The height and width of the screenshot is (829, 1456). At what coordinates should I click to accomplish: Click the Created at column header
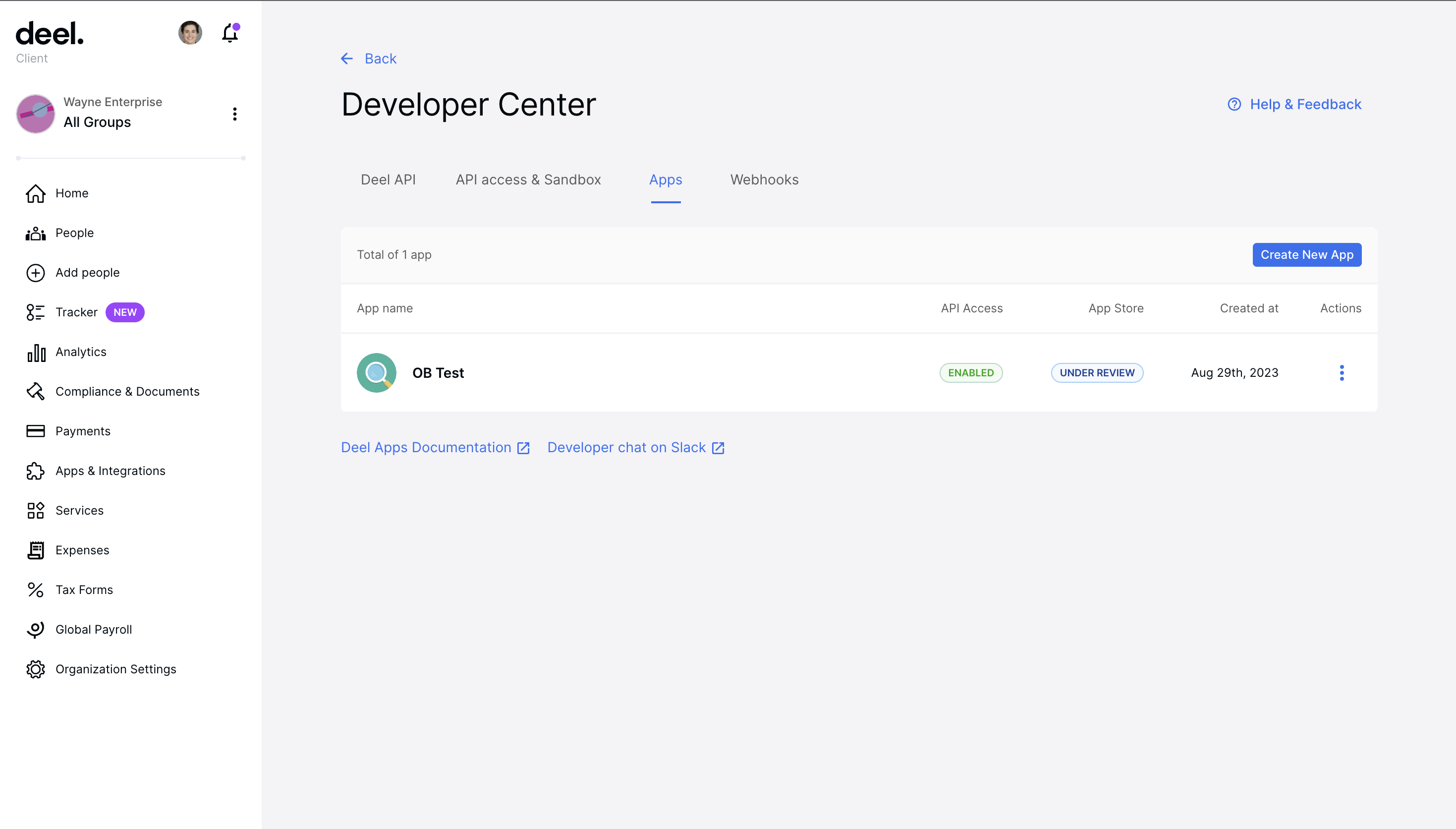pos(1249,308)
